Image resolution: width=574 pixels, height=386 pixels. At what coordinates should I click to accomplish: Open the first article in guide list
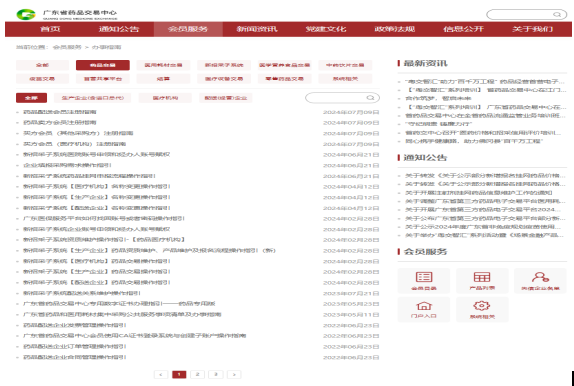60,112
